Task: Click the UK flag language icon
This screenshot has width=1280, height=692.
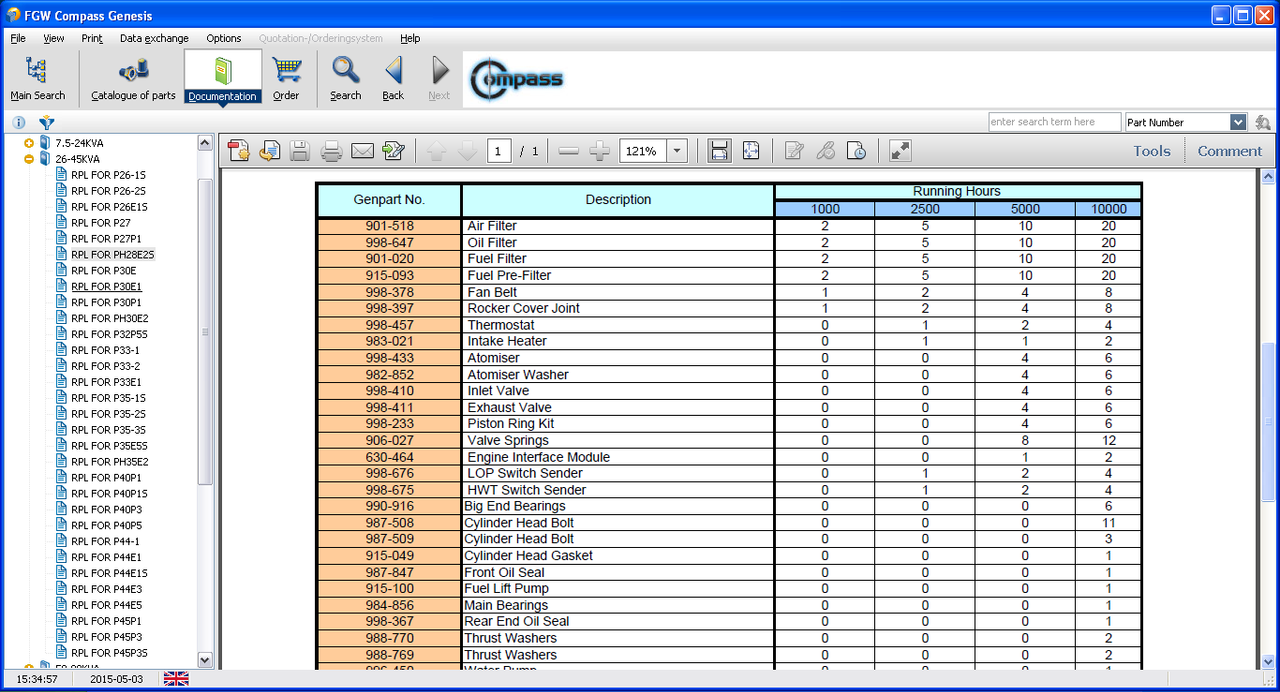Action: [176, 679]
